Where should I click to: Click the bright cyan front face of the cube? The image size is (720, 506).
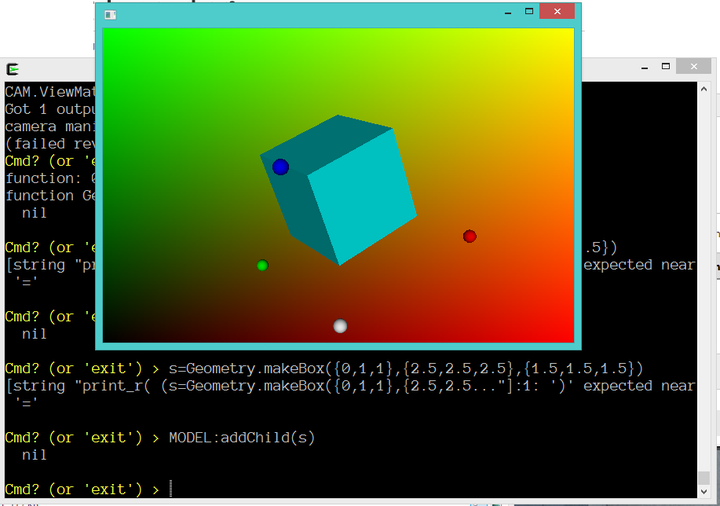[x=360, y=197]
